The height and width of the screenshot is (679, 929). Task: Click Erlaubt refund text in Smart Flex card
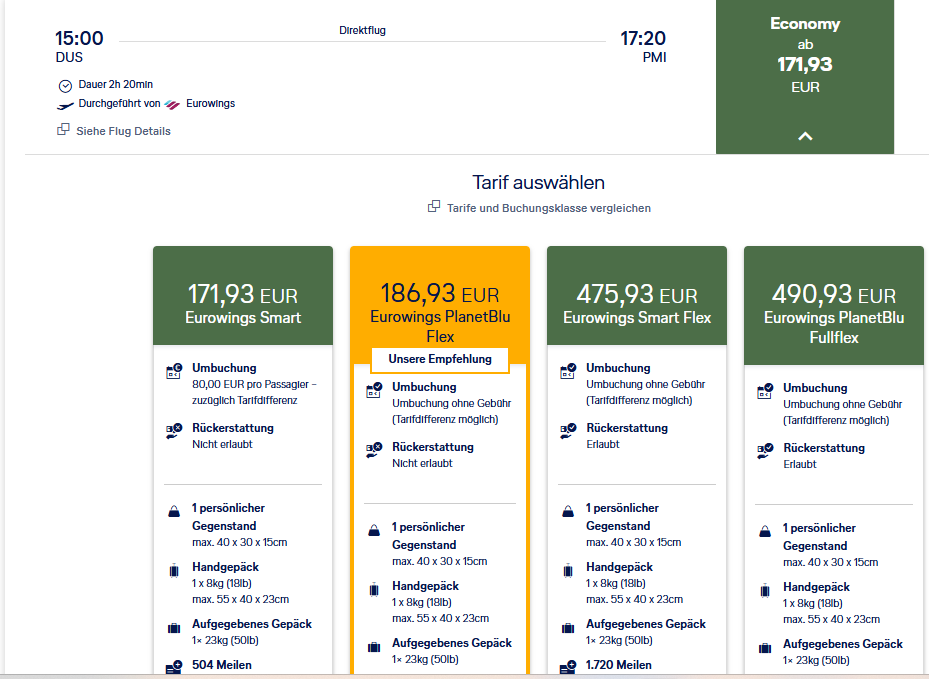pos(603,444)
